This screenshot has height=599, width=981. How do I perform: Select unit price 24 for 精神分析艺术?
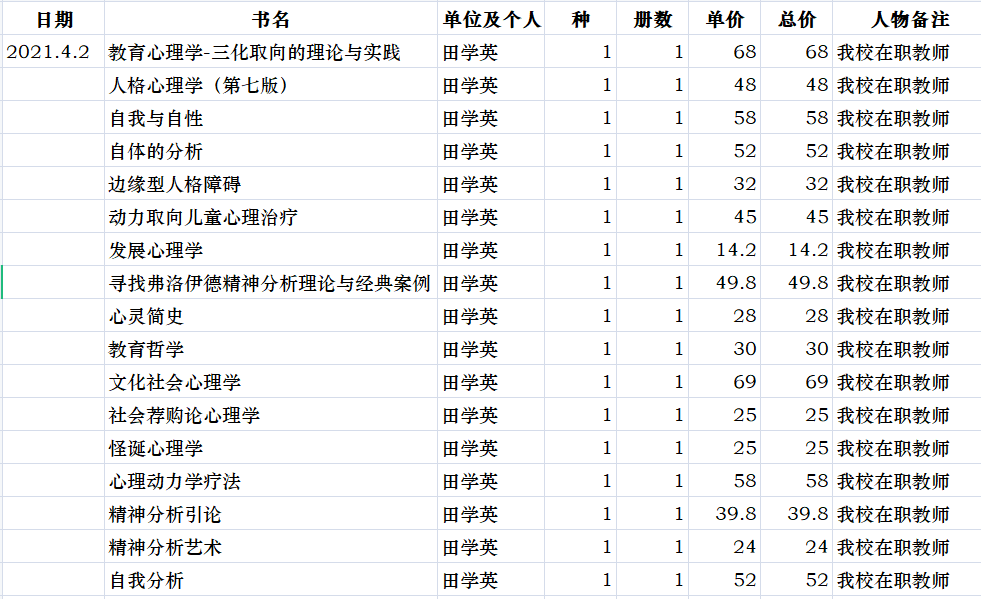click(x=724, y=546)
